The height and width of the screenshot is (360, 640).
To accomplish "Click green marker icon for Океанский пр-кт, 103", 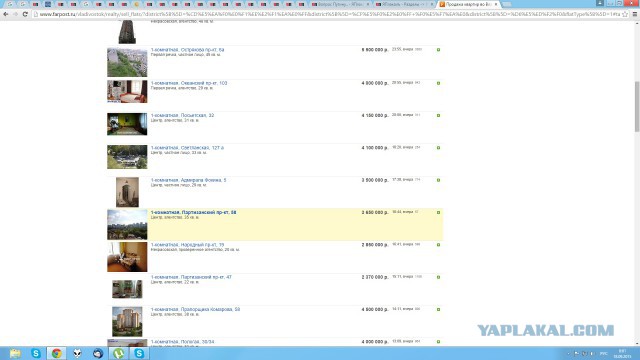I will tap(438, 83).
